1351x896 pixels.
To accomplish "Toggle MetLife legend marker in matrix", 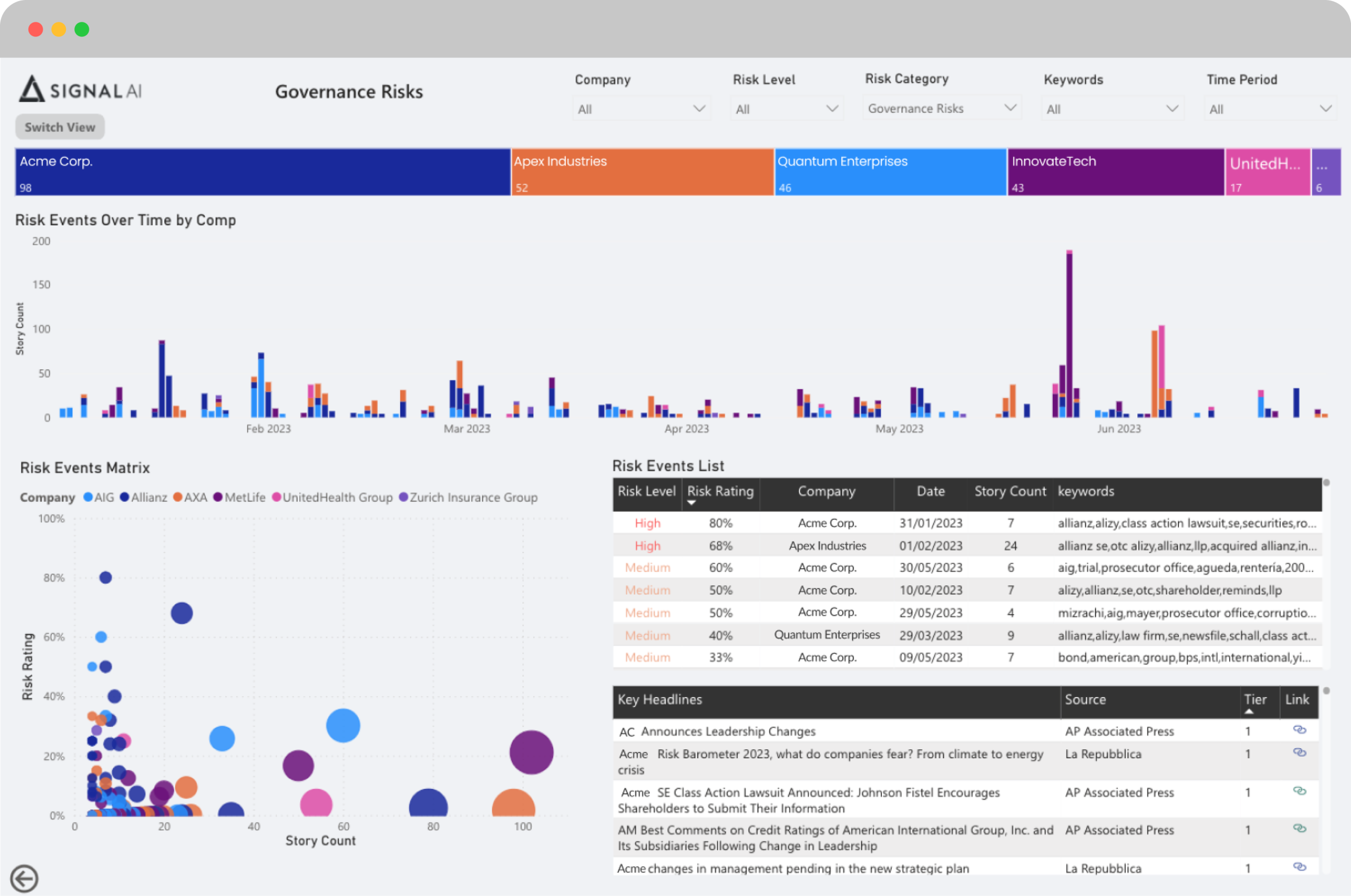I will point(218,497).
